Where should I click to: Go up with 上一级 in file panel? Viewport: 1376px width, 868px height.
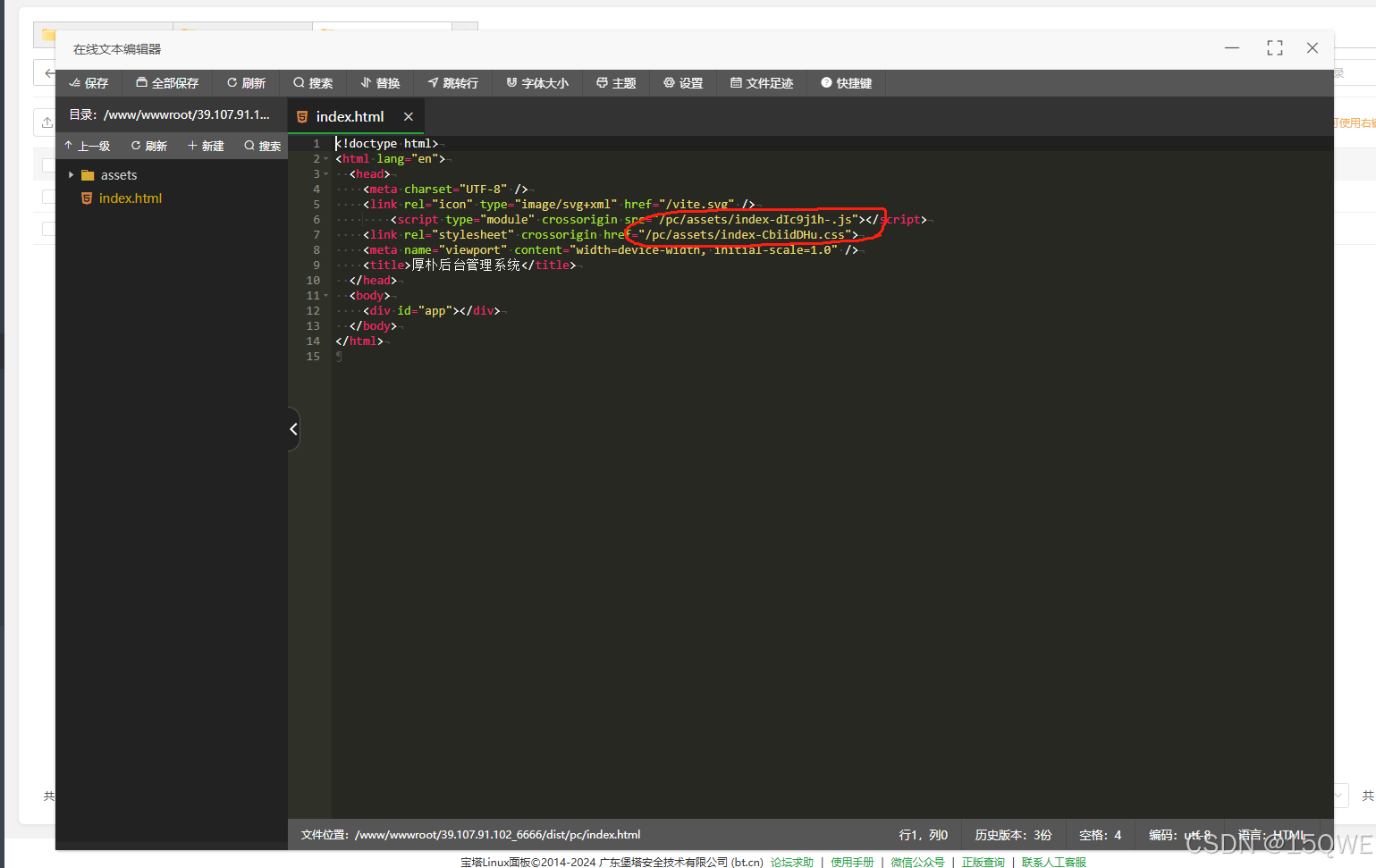click(x=87, y=146)
